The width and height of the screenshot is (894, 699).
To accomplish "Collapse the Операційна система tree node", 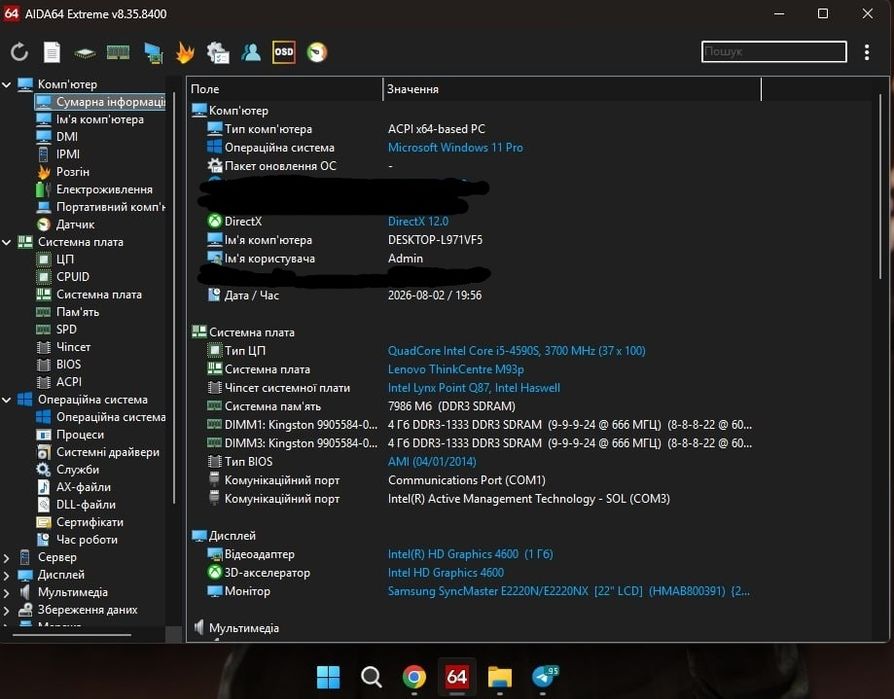I will pos(7,400).
